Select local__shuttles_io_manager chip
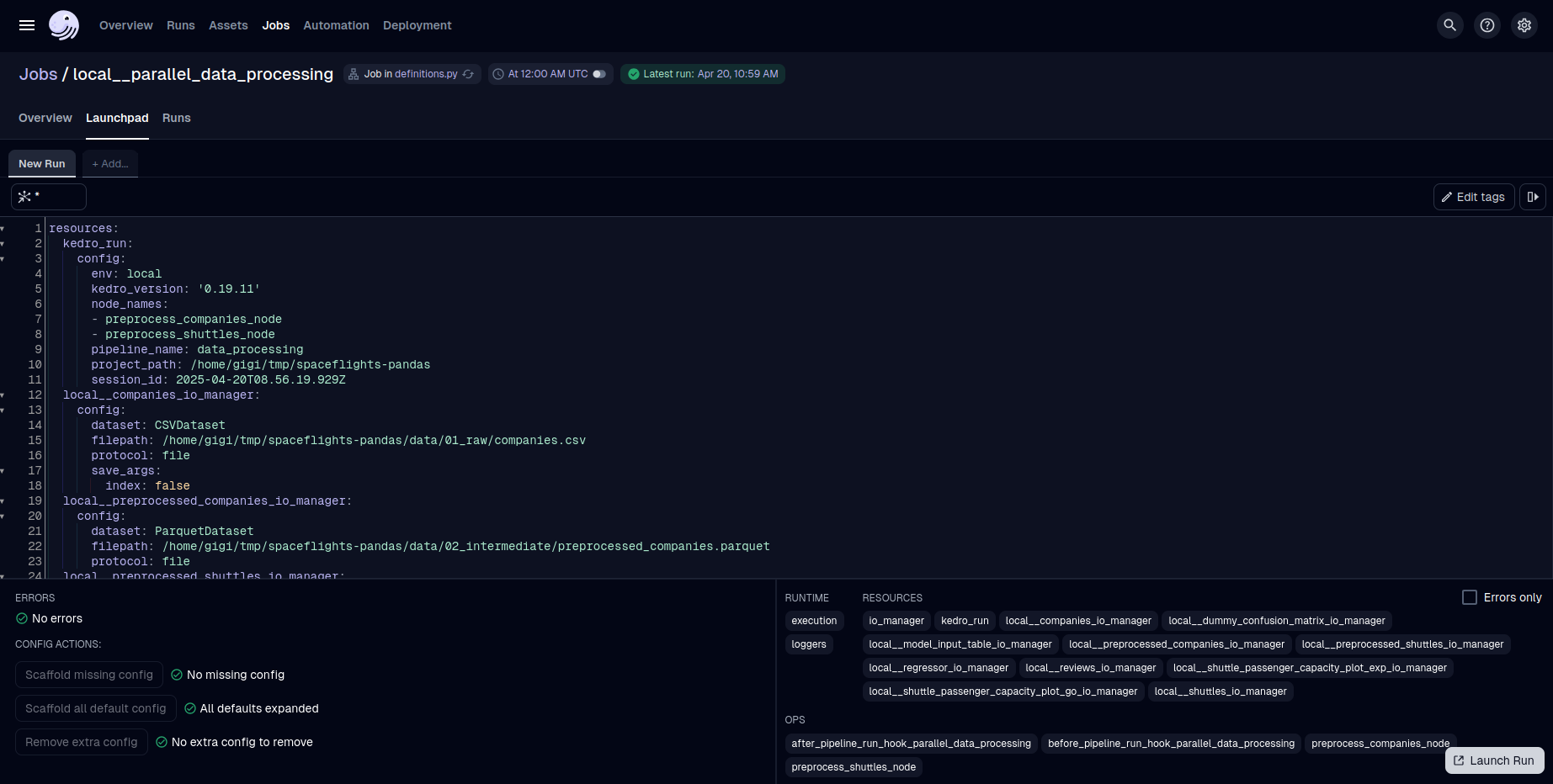This screenshot has width=1553, height=784. pyautogui.click(x=1221, y=691)
